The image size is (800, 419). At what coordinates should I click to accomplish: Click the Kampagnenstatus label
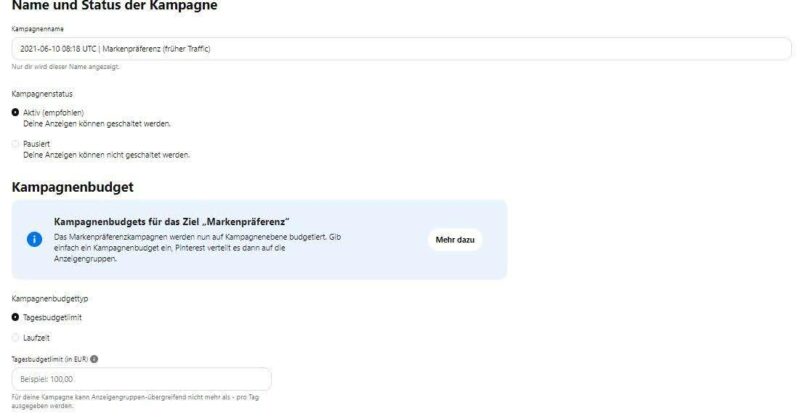(x=42, y=94)
